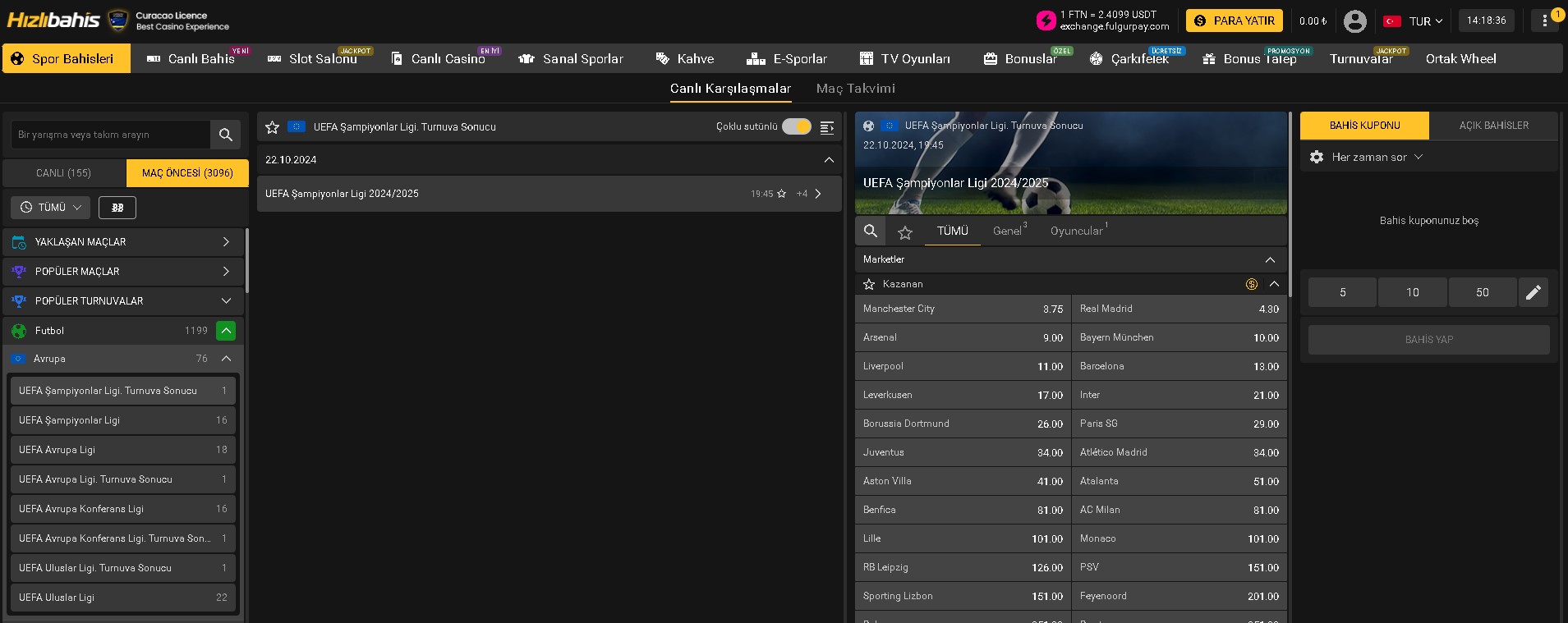Open the user profile avatar icon

tap(1354, 21)
